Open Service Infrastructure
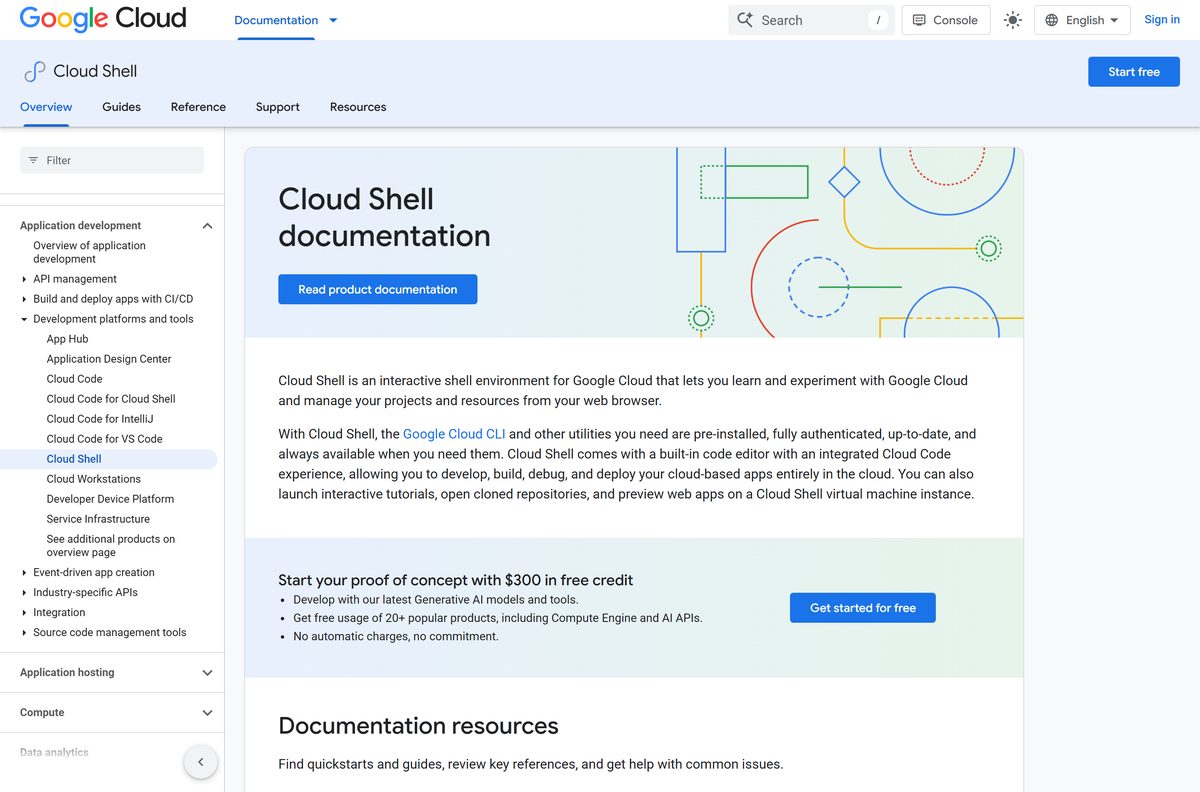 98,519
